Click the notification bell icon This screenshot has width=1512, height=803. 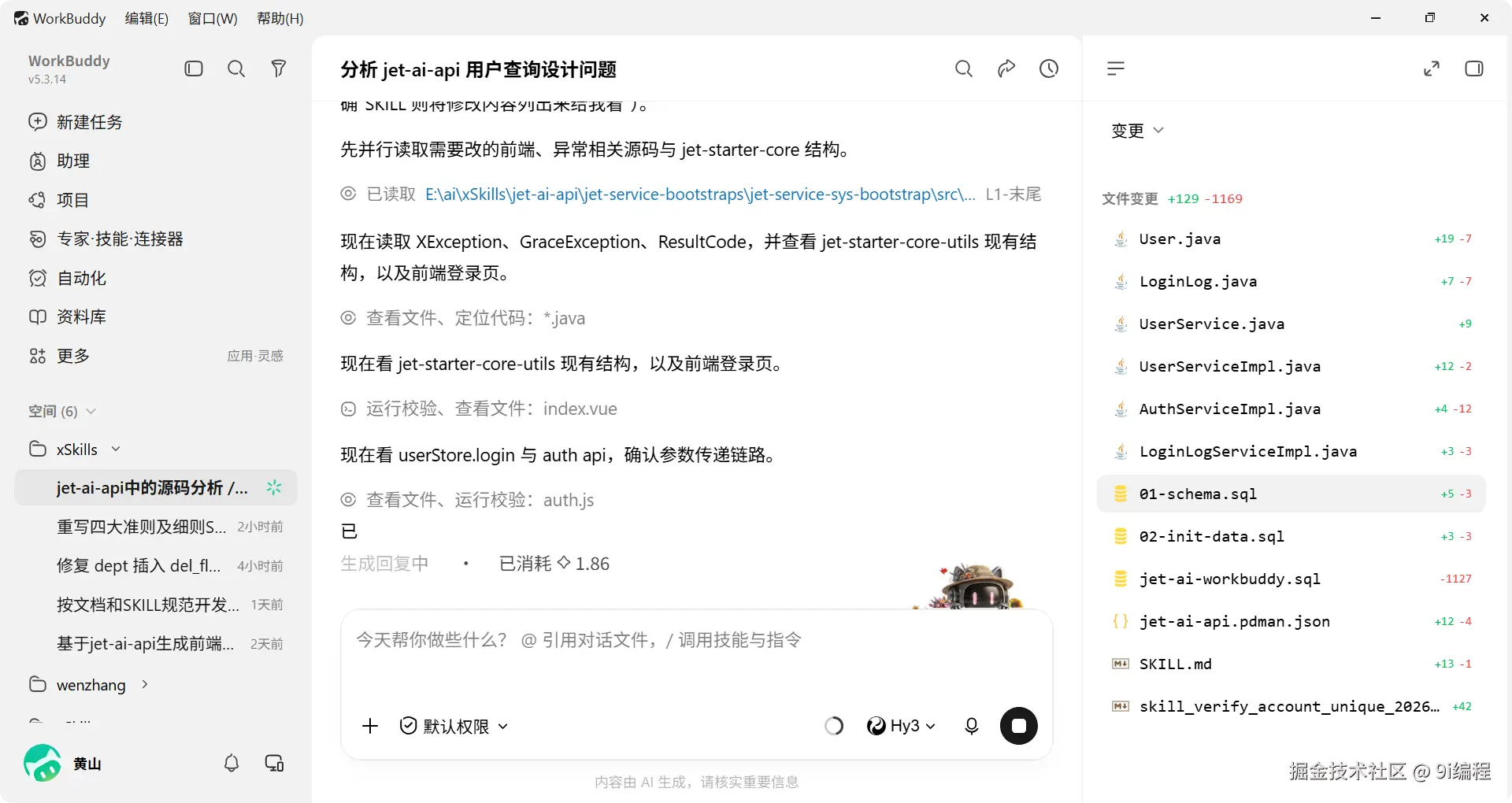232,763
